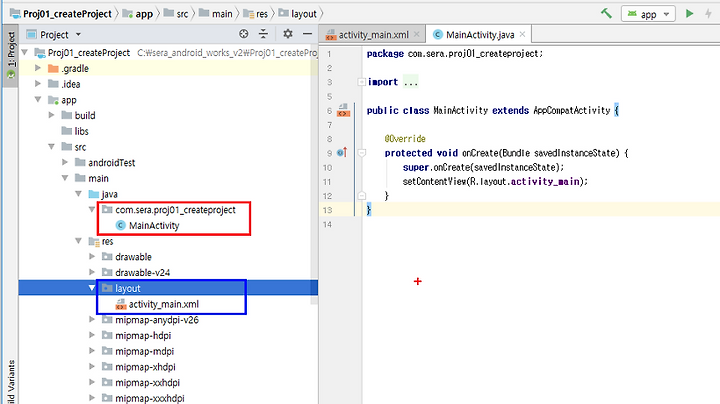Click line number 14 in the gutter
Viewport: 720px width, 404px height.
(x=327, y=224)
